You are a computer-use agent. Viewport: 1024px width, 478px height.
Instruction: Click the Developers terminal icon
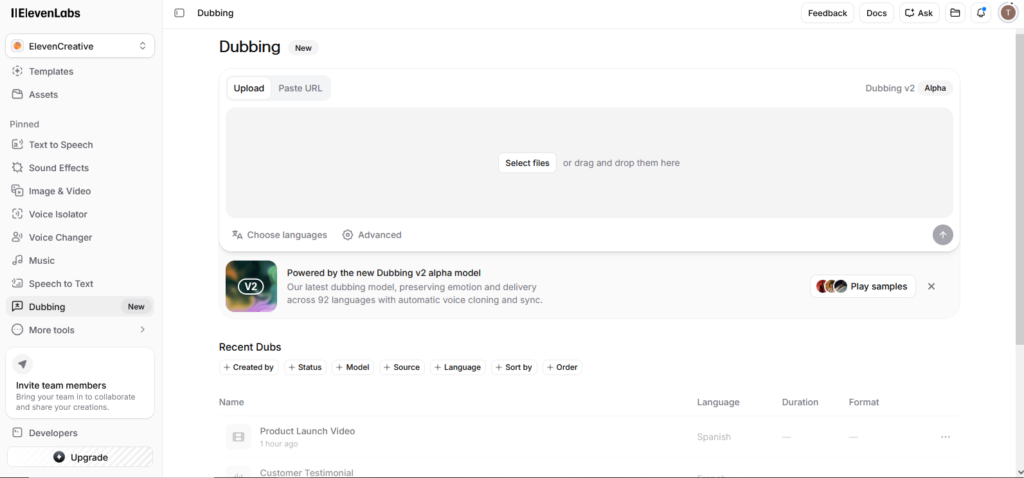pyautogui.click(x=18, y=432)
